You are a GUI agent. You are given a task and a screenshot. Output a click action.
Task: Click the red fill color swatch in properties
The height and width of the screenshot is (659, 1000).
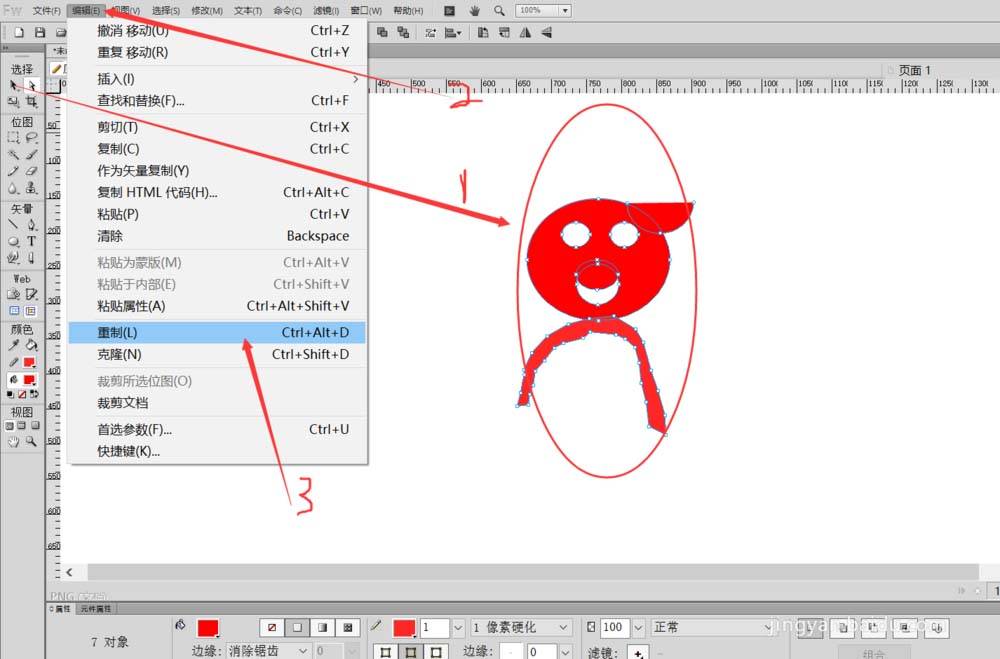208,628
